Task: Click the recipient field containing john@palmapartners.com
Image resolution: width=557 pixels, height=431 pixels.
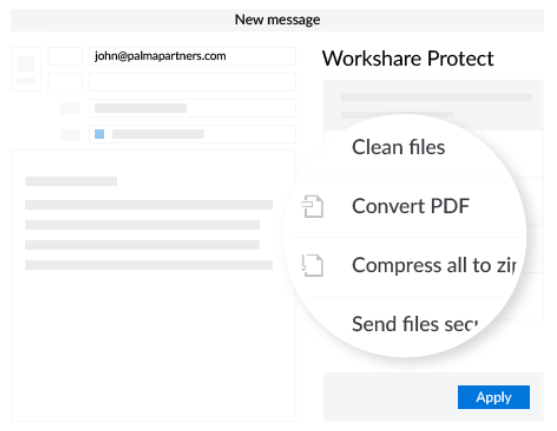Action: pyautogui.click(x=192, y=56)
